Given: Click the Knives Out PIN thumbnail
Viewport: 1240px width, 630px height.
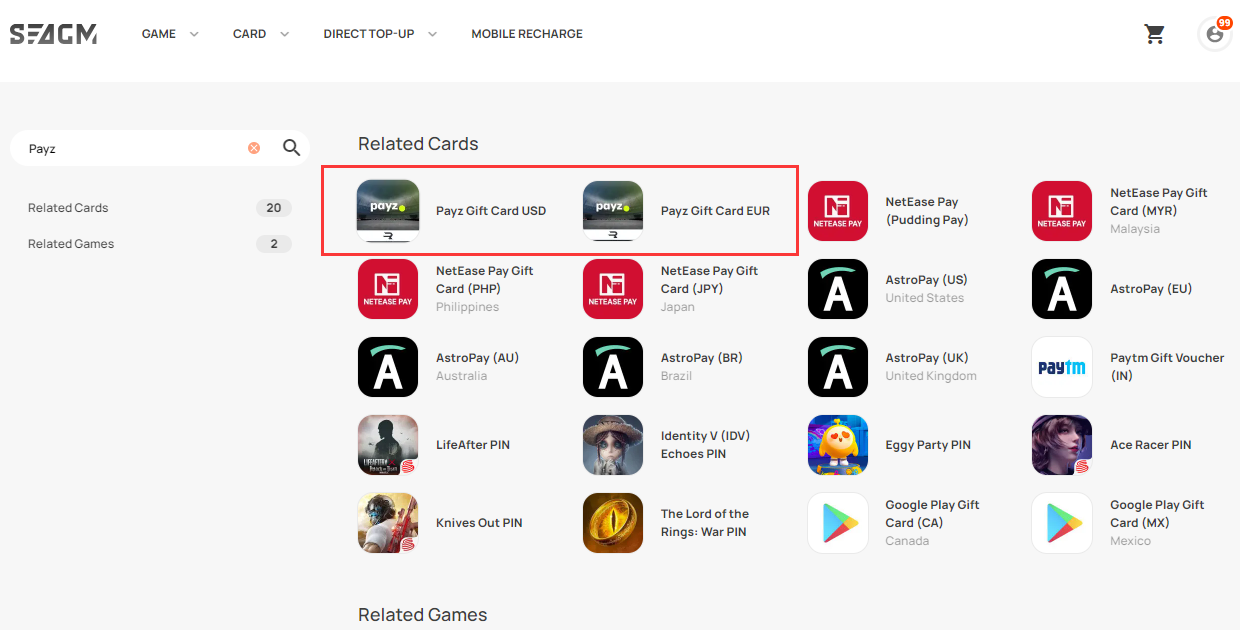Looking at the screenshot, I should pyautogui.click(x=388, y=523).
